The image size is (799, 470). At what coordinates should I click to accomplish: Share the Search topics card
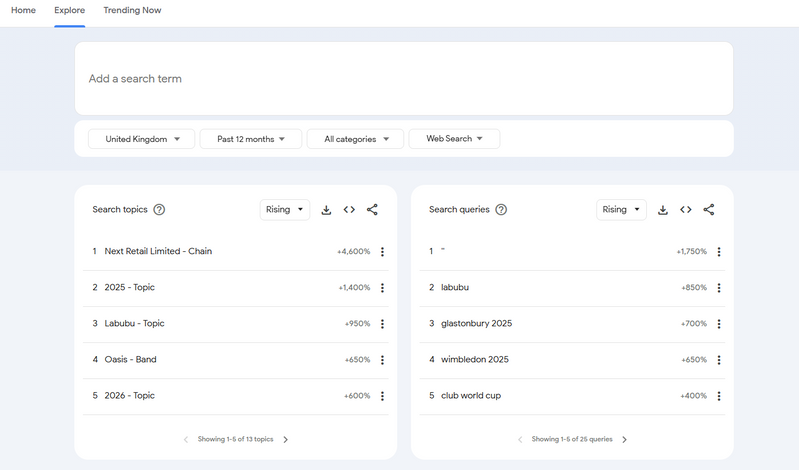(x=372, y=210)
